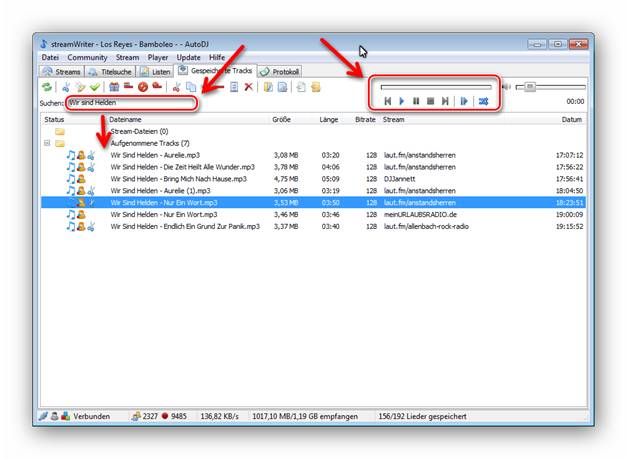Mute audio via the speaker icon
627x459 pixels.
pyautogui.click(x=507, y=87)
